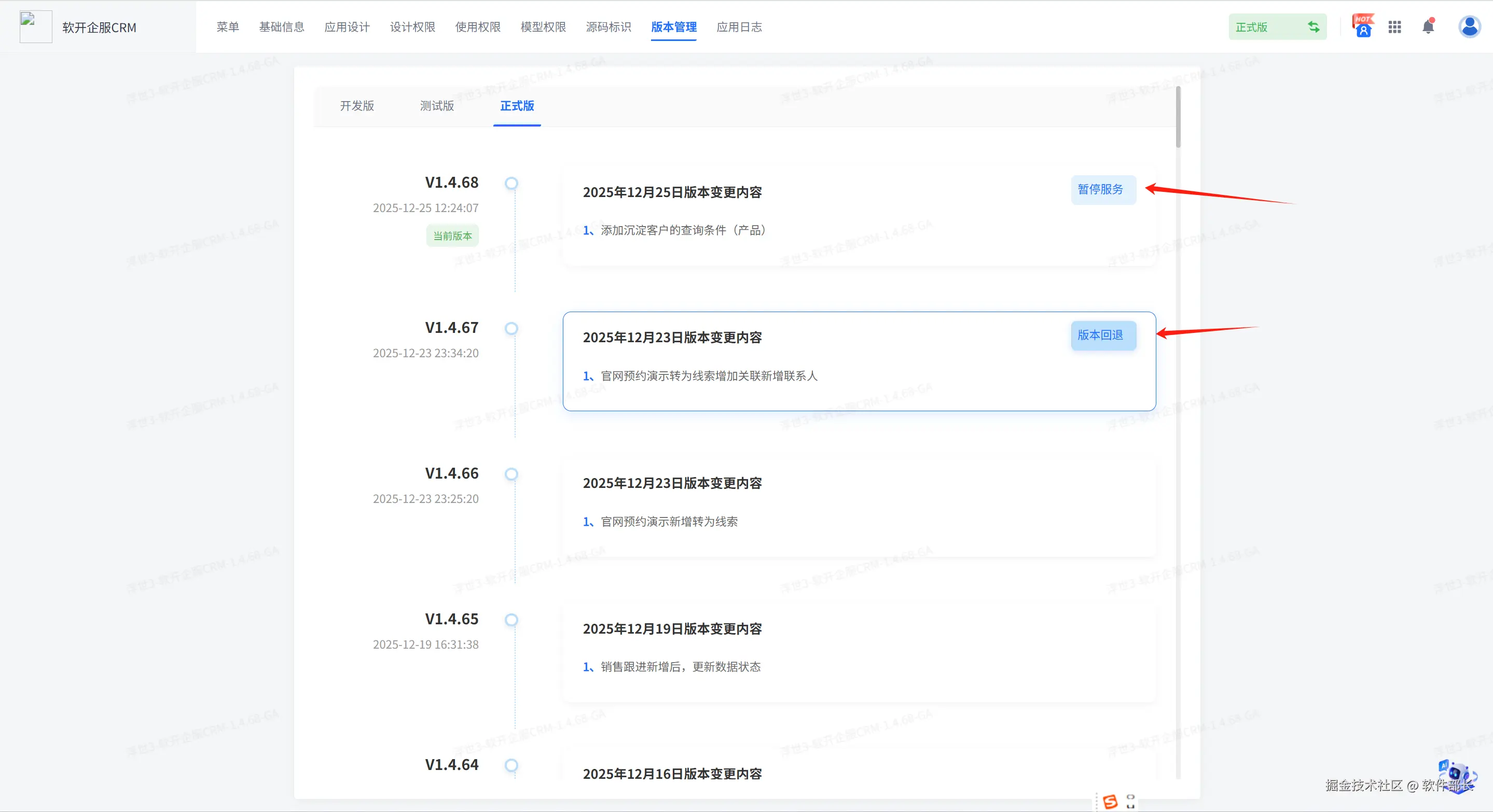Open the 应用日志 menu
Image resolution: width=1493 pixels, height=812 pixels.
pyautogui.click(x=739, y=27)
